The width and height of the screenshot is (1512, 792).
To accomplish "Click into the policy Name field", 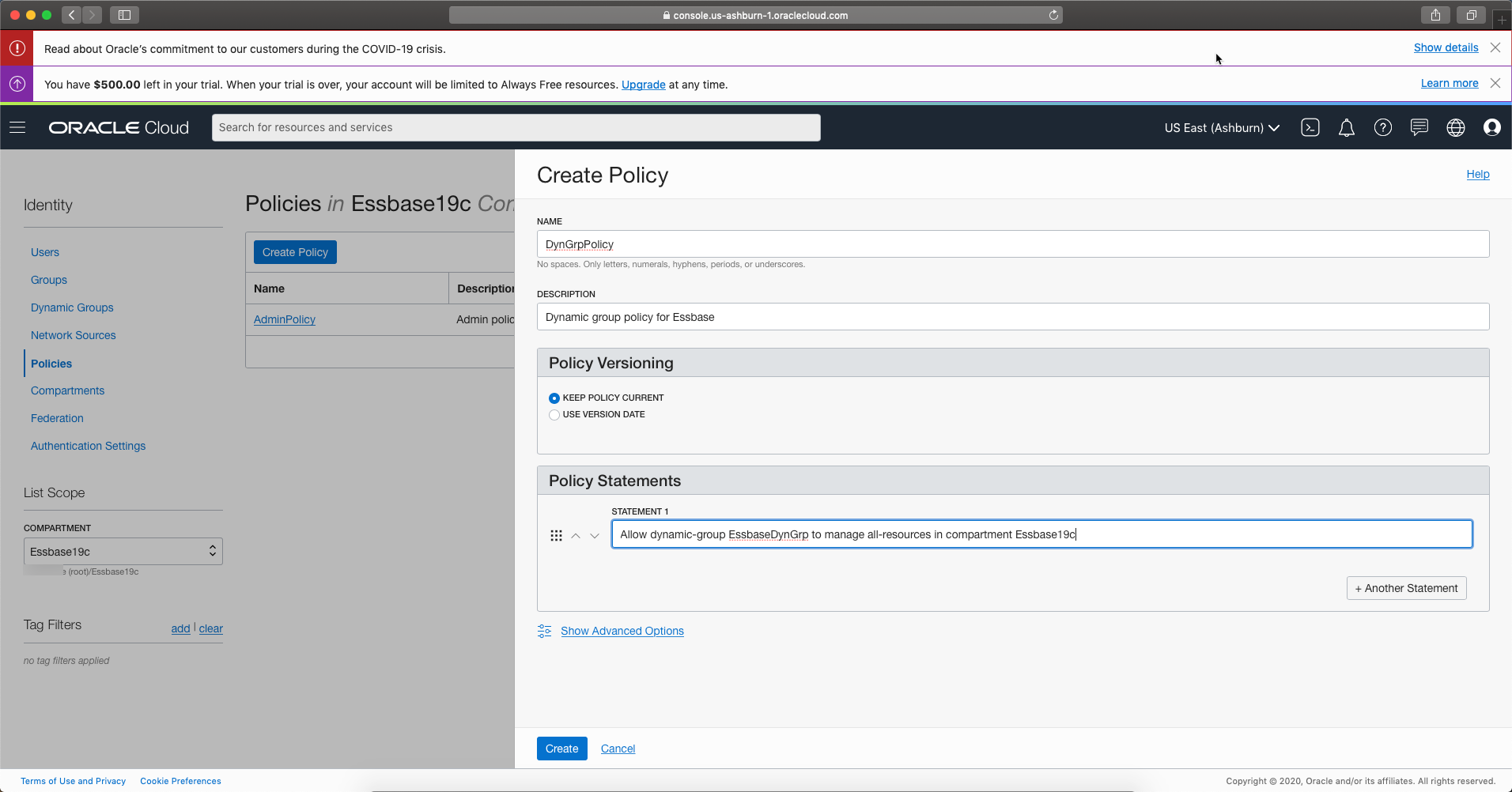I will coord(1012,244).
